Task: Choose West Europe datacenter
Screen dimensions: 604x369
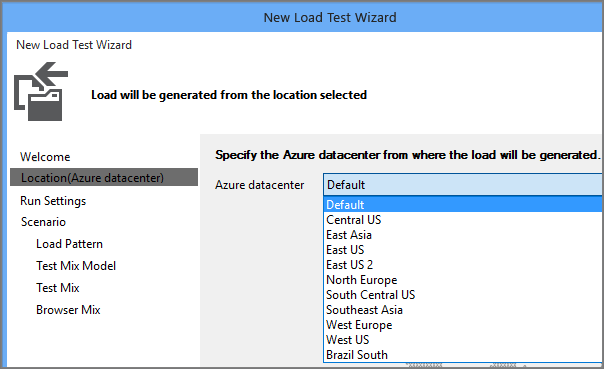Action: pos(463,325)
